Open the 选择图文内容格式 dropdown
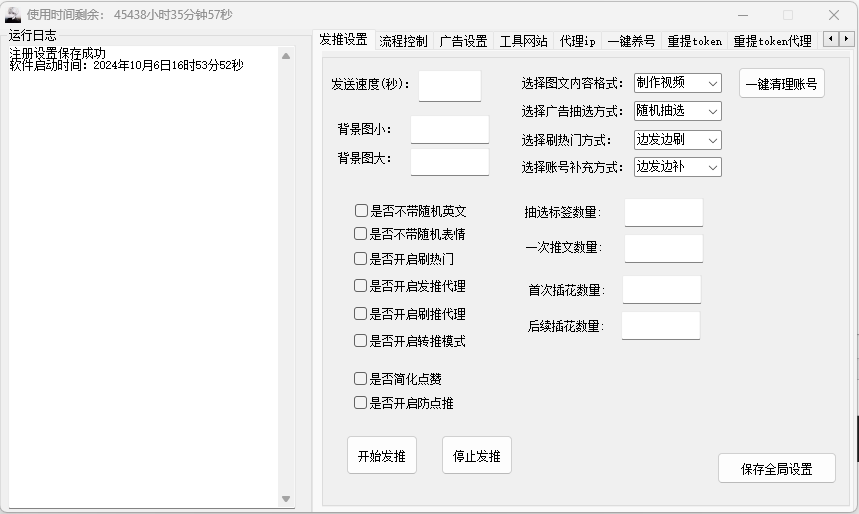 [677, 83]
